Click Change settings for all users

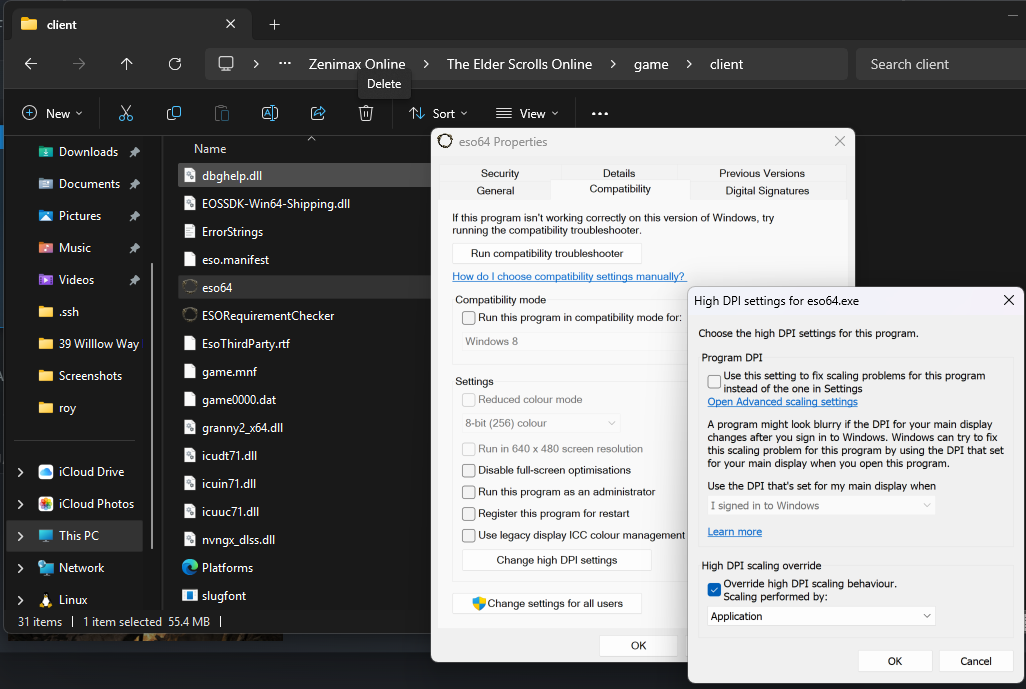[546, 603]
